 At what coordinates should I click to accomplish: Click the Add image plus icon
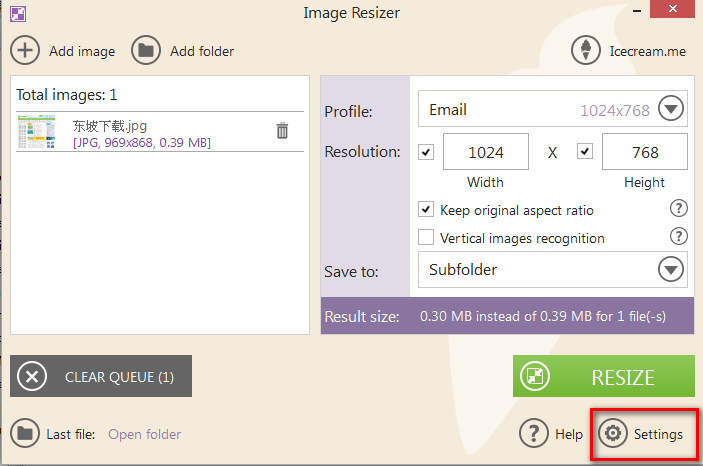pyautogui.click(x=26, y=50)
